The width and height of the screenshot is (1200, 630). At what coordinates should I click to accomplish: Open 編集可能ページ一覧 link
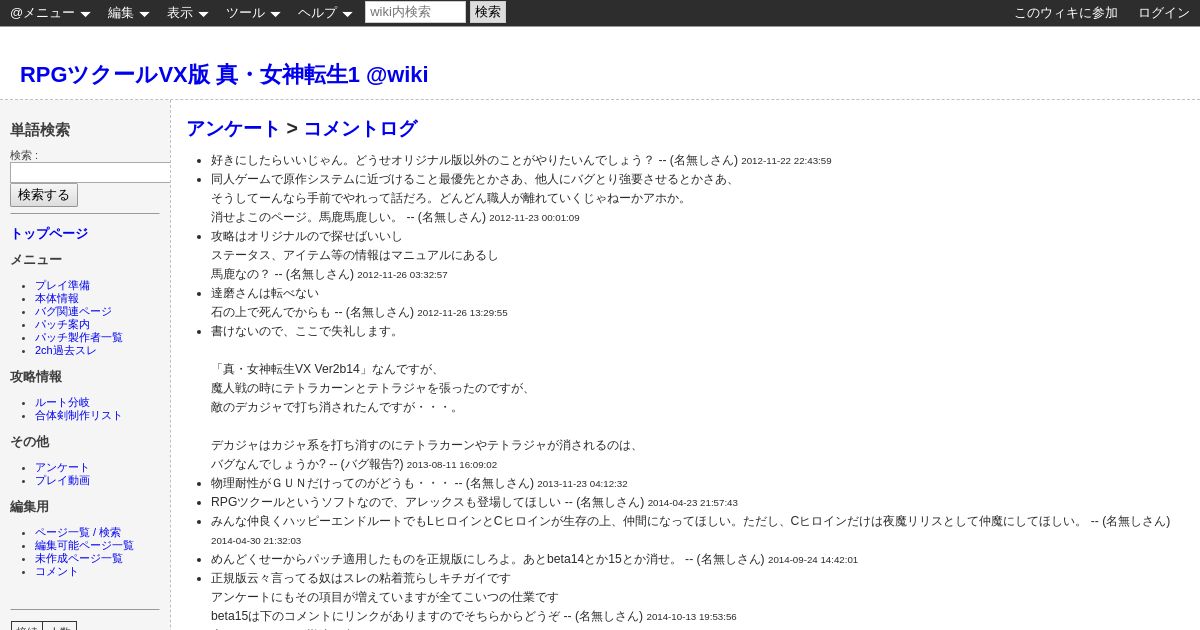point(84,545)
